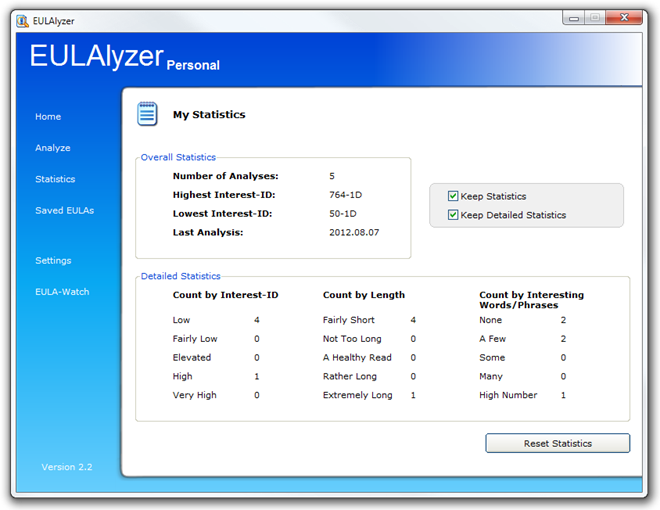Select the Lowest Interest-ID value 50-1D
Viewport: 660px width, 510px height.
343,214
